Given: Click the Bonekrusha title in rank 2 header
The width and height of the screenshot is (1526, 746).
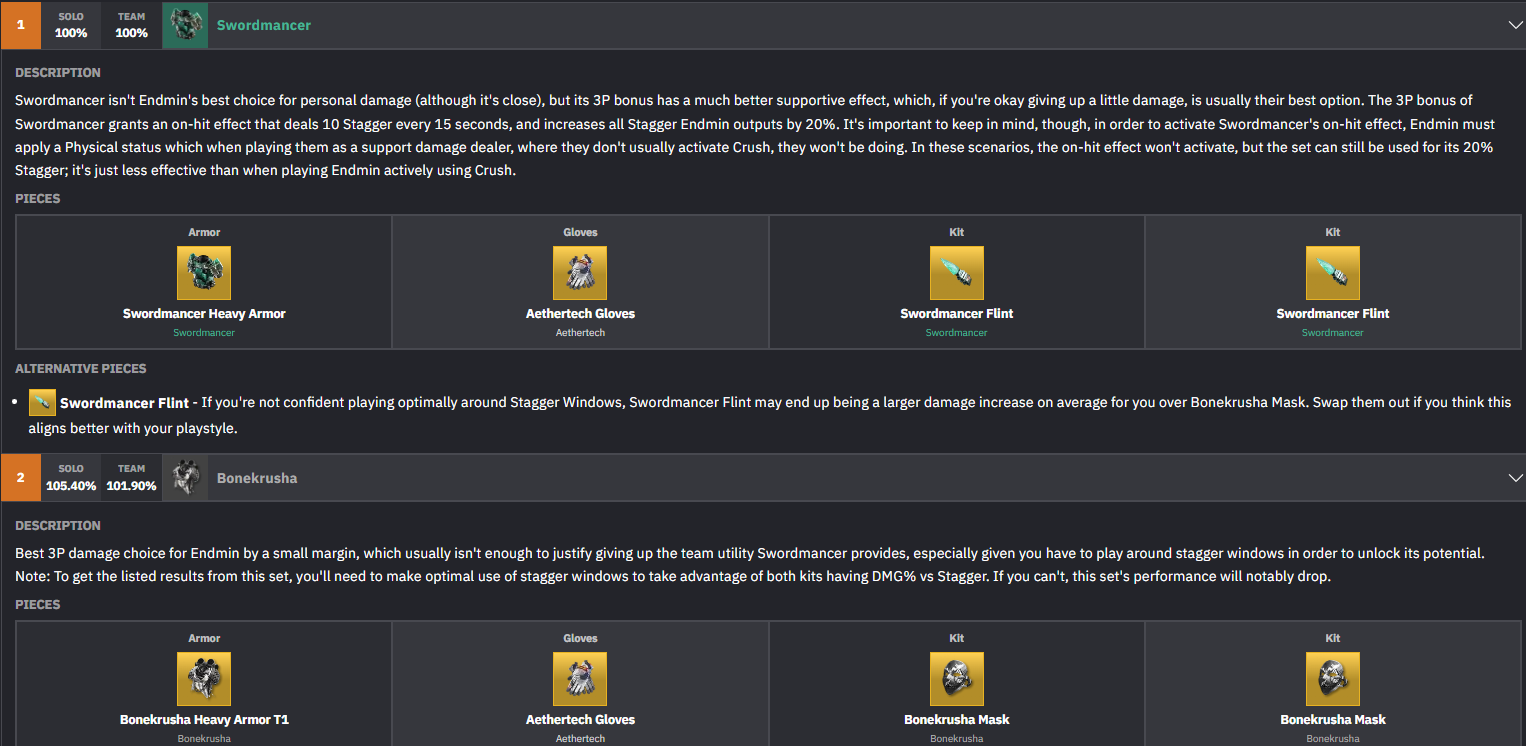Looking at the screenshot, I should (257, 478).
